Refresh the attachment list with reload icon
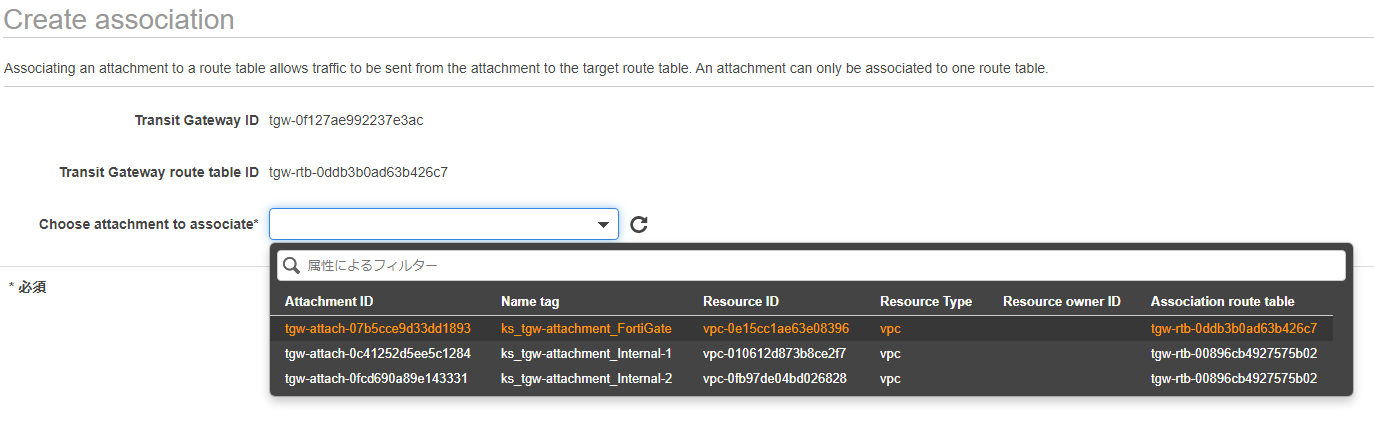 pyautogui.click(x=639, y=224)
